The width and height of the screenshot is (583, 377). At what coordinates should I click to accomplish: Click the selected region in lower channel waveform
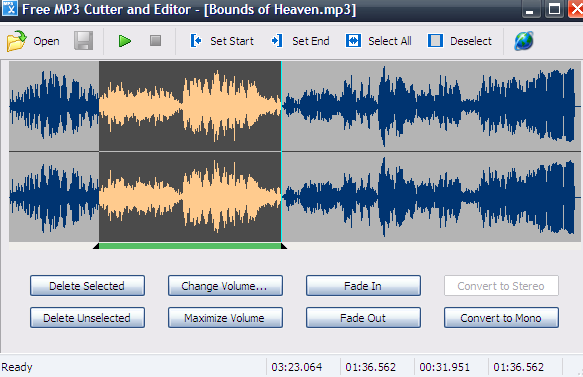pyautogui.click(x=190, y=197)
